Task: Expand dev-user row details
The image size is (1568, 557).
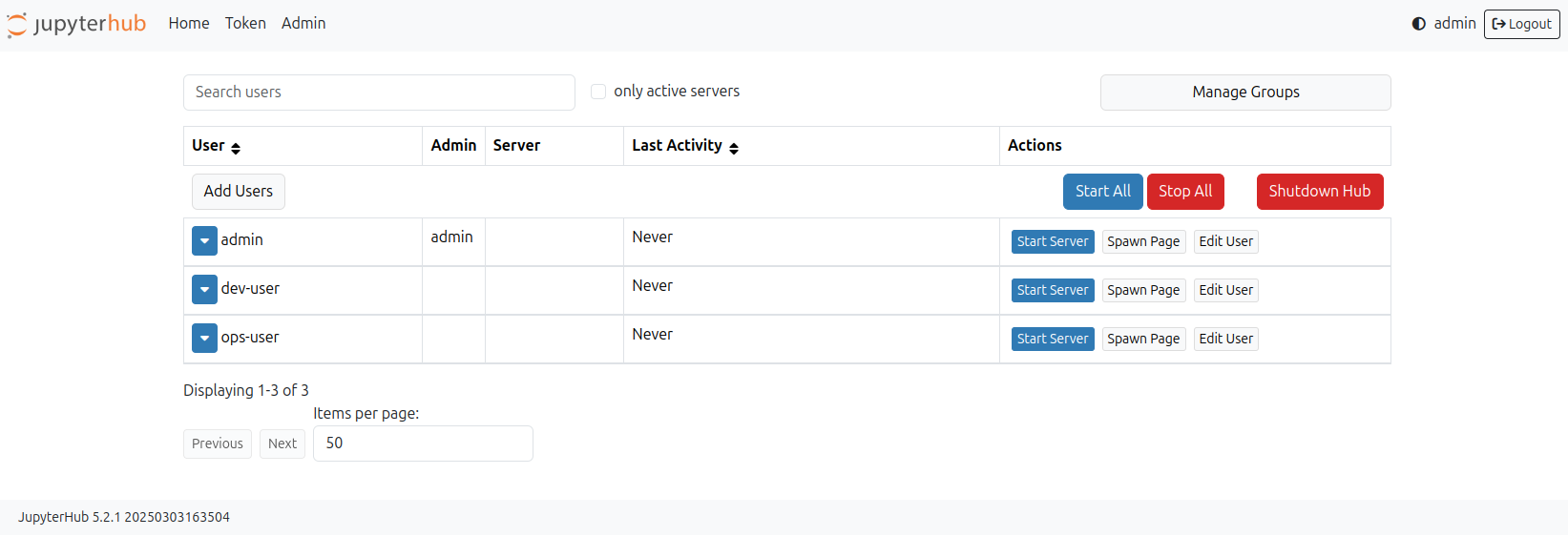Action: pos(204,290)
